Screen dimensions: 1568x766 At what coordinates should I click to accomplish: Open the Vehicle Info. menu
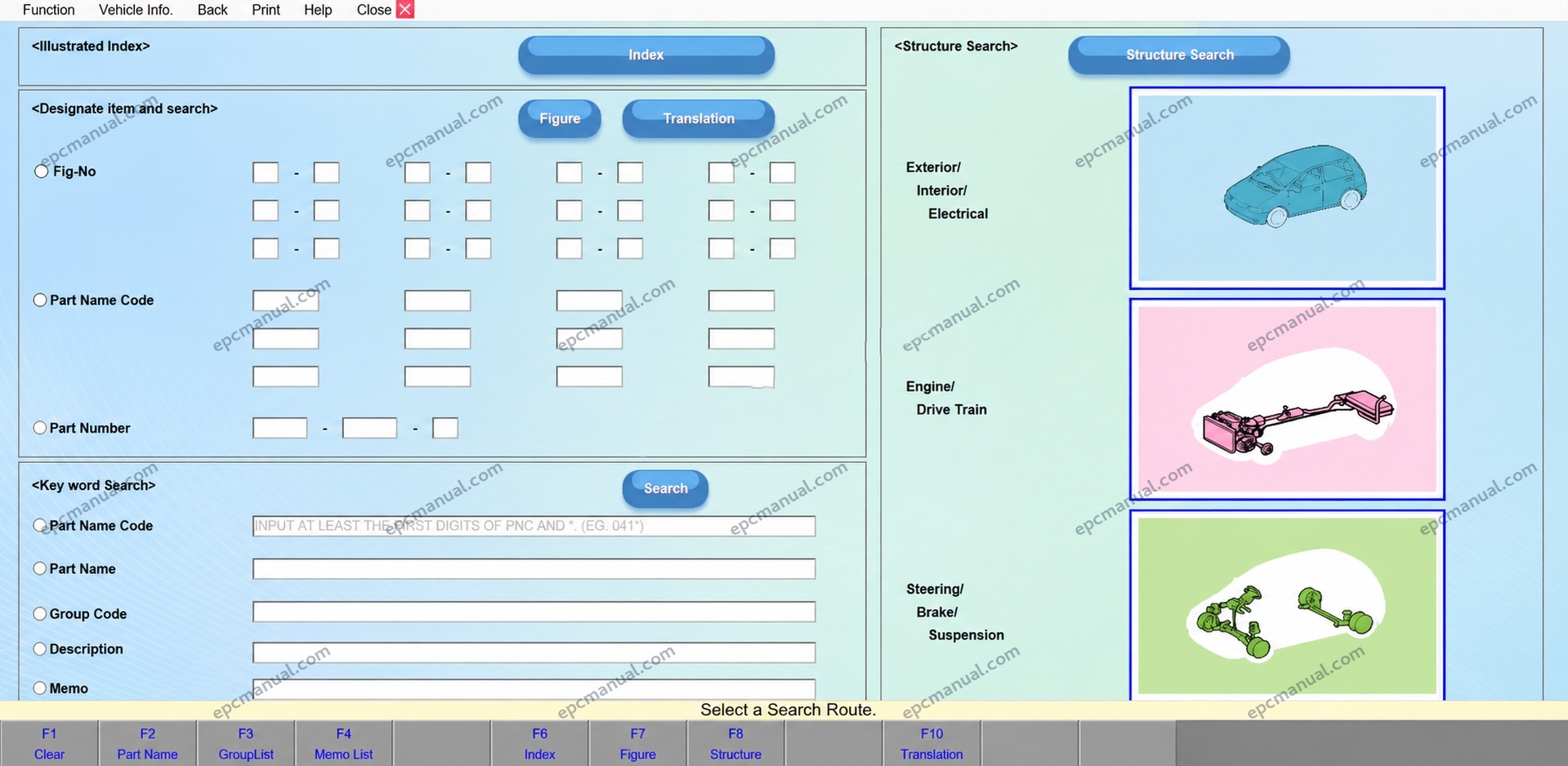136,10
